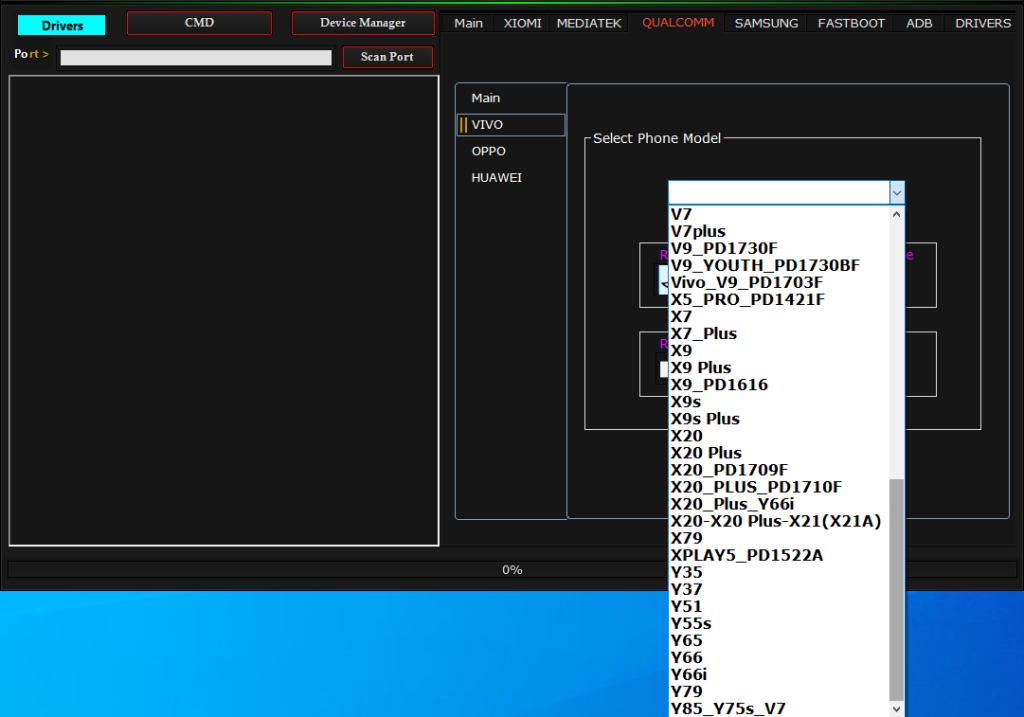Launch CMD from top bar
Screen dimensions: 1024x717
(x=199, y=23)
